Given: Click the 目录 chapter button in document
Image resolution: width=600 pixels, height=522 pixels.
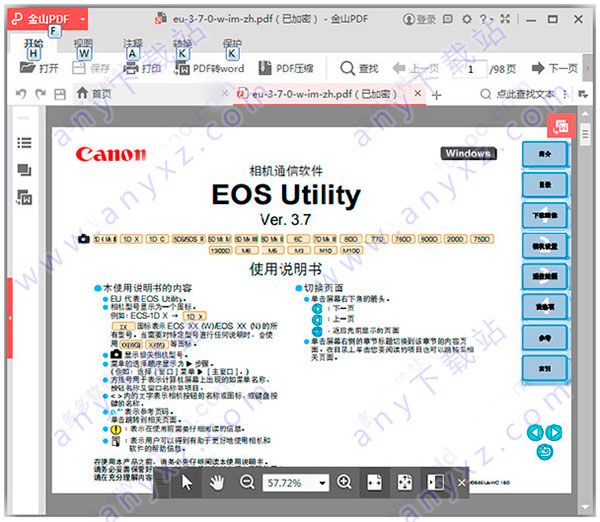Looking at the screenshot, I should coord(545,185).
